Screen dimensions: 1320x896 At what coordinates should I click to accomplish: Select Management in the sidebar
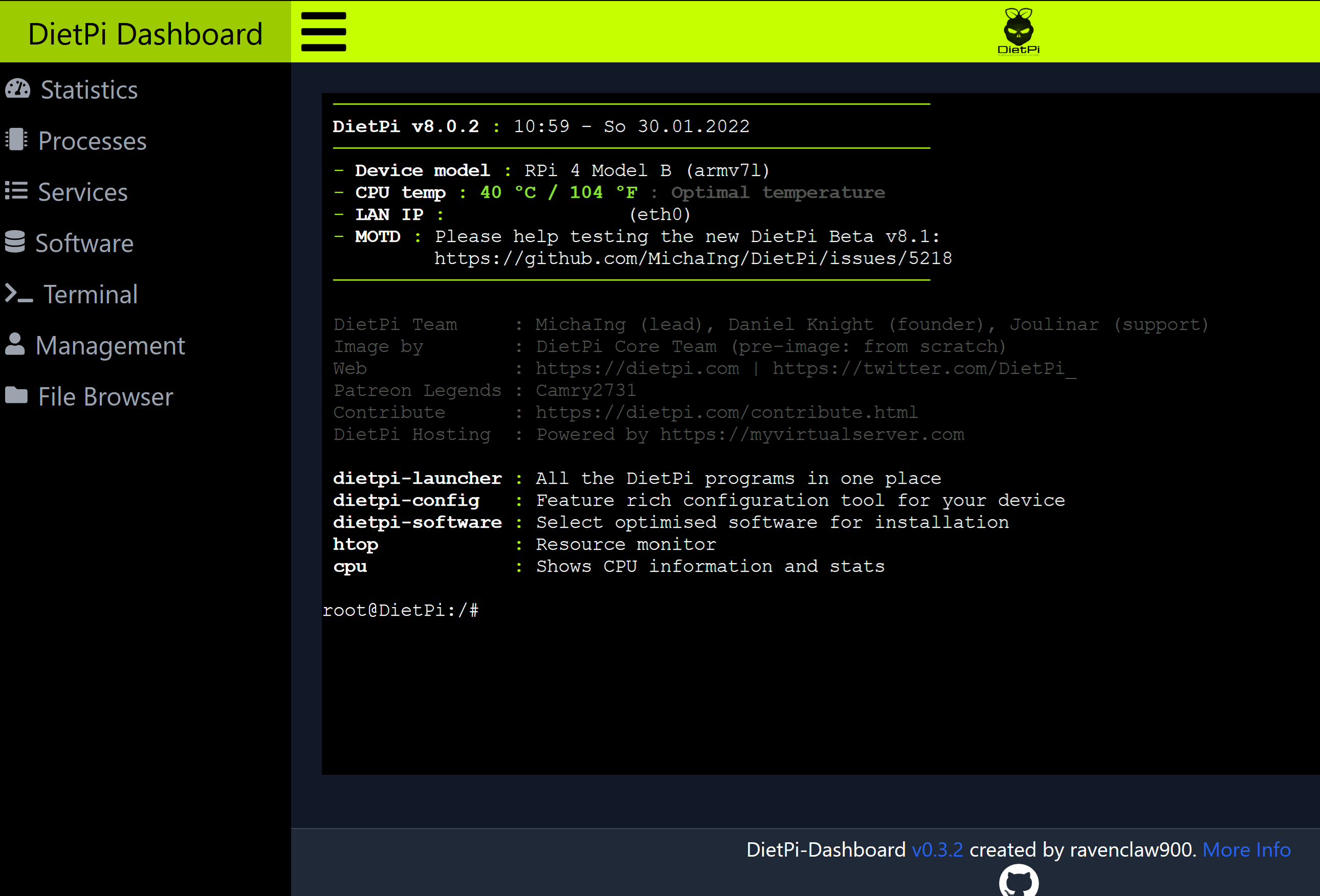click(110, 345)
